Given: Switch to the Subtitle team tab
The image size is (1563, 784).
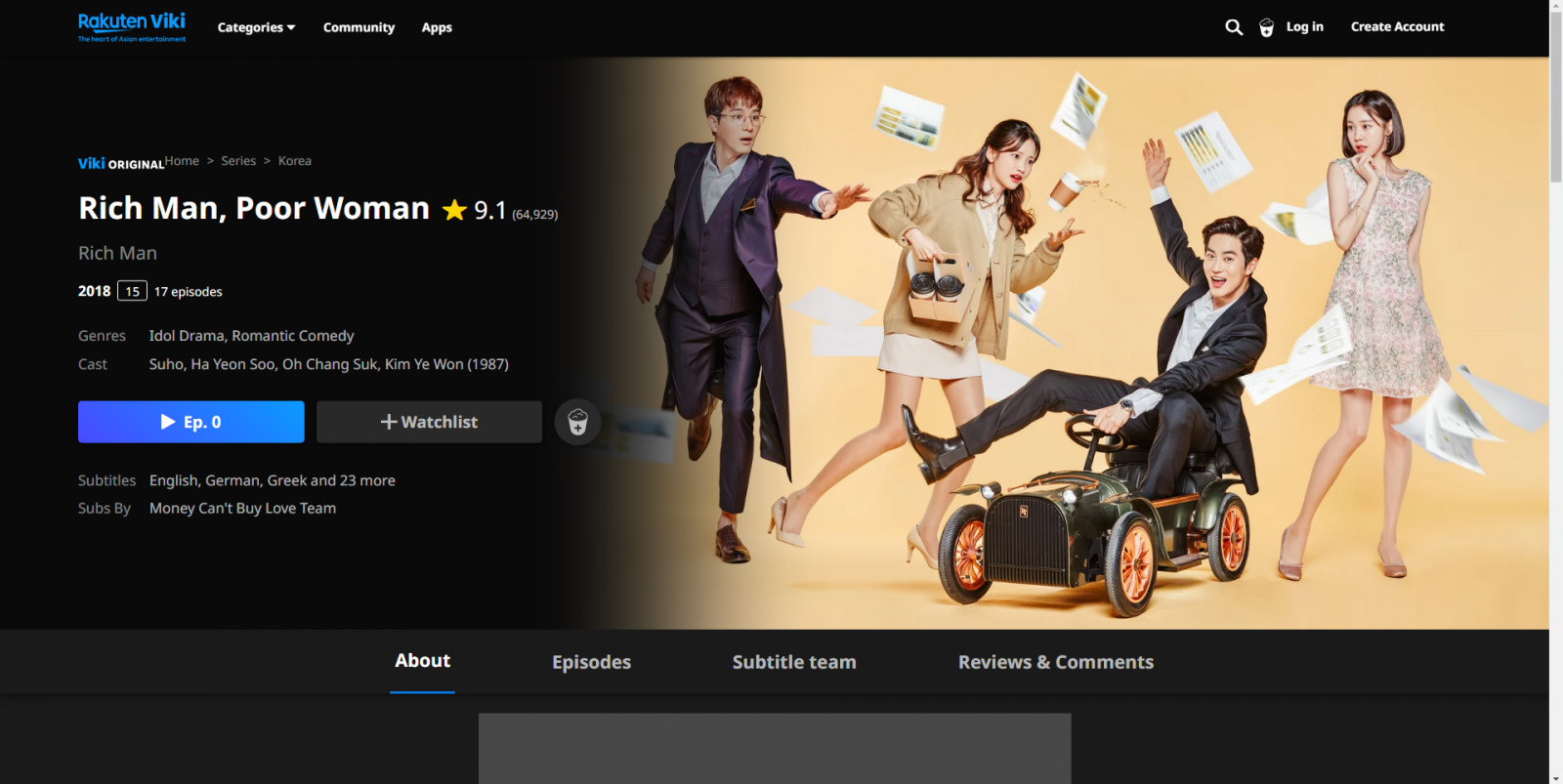Looking at the screenshot, I should coord(794,662).
